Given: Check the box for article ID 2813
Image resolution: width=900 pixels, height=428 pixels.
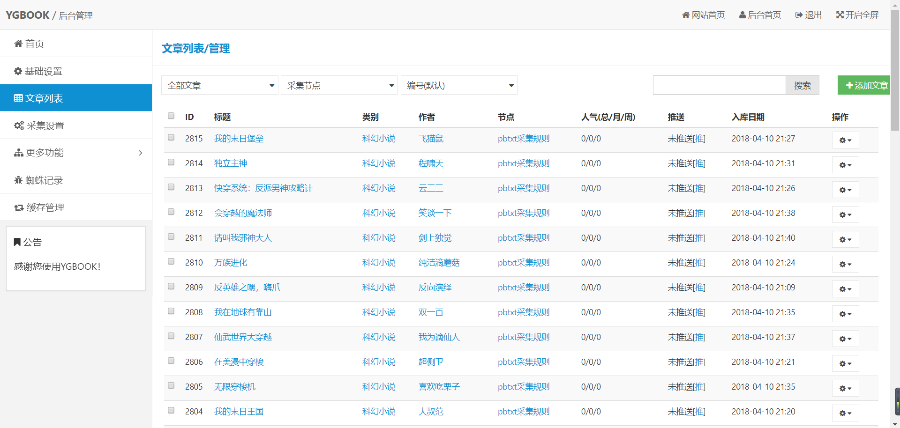Looking at the screenshot, I should 171,187.
